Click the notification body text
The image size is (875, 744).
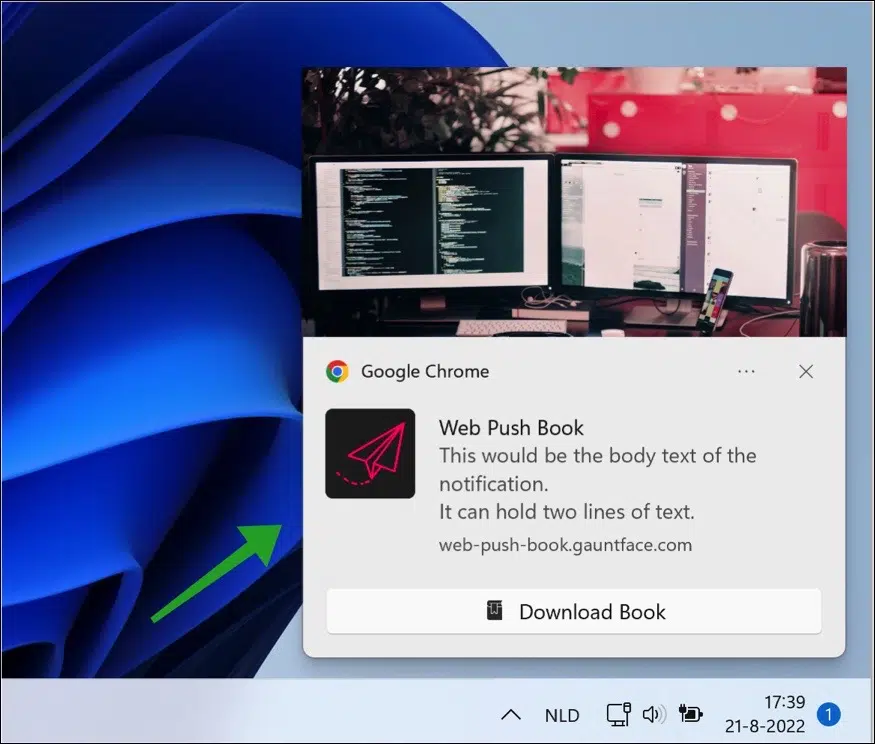tap(598, 483)
